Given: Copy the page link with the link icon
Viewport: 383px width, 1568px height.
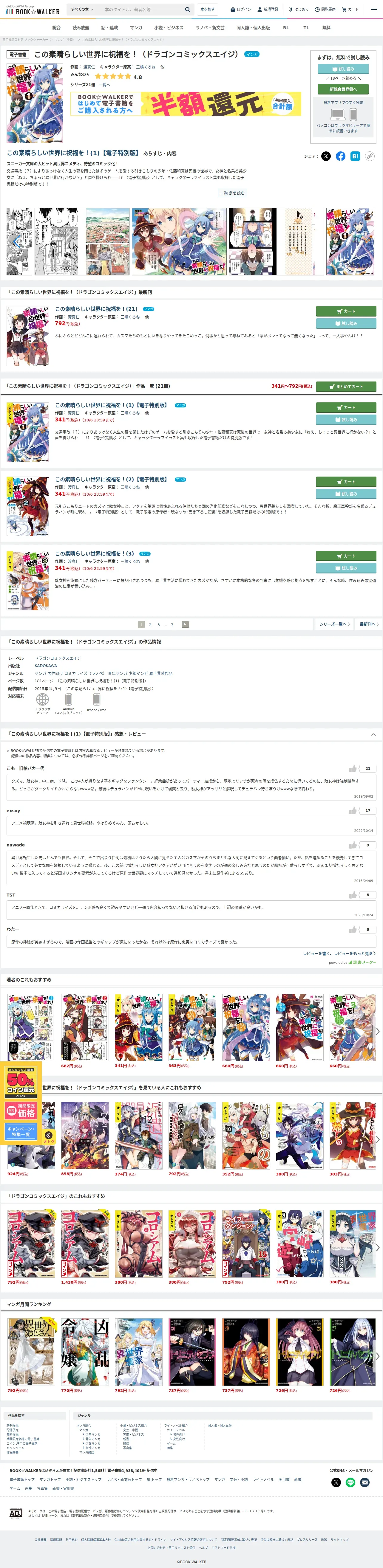Looking at the screenshot, I should [x=370, y=156].
